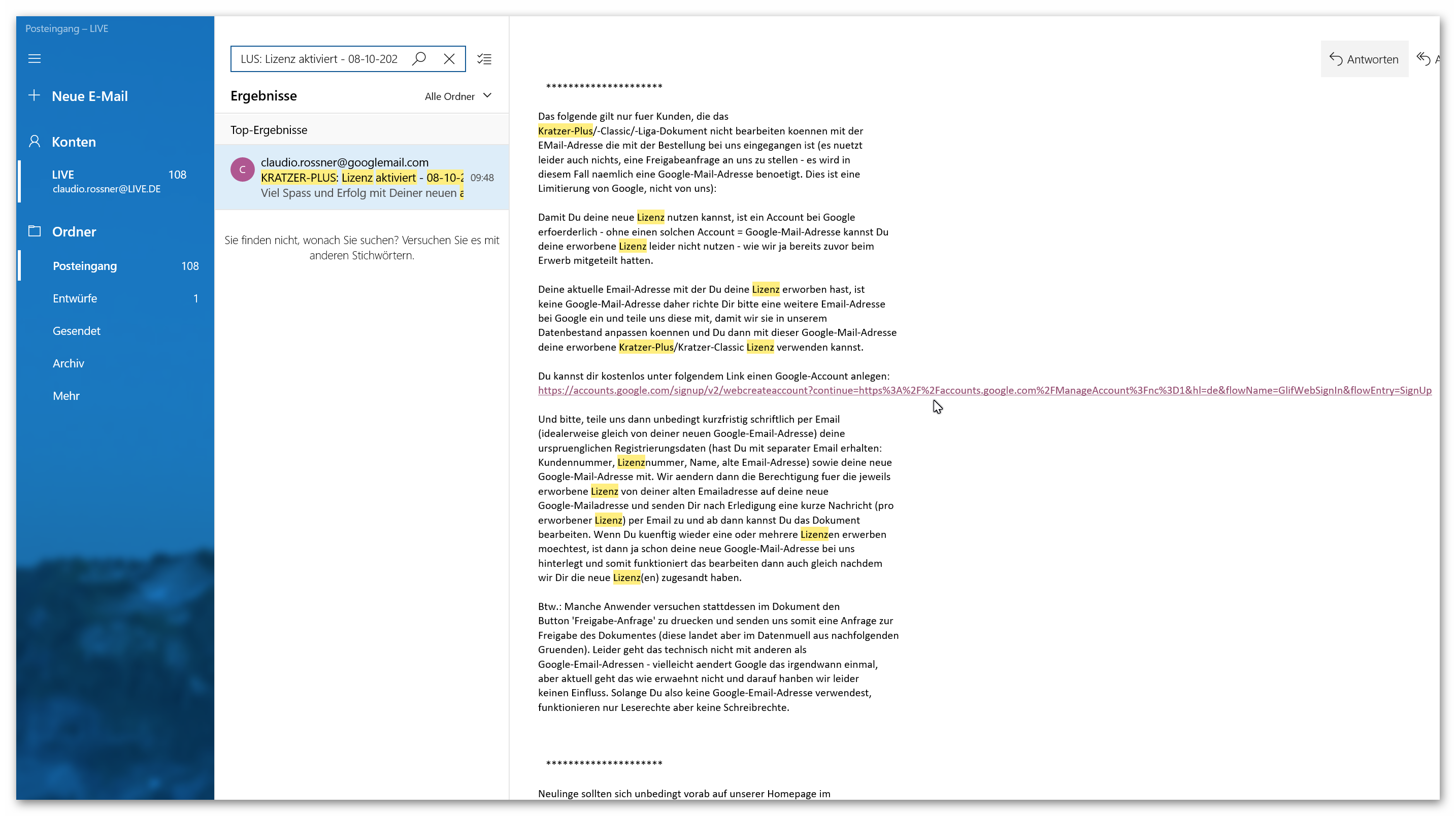Click the plus icon for Neue E-Mail
Screen dimensions: 1456x816
pos(34,95)
